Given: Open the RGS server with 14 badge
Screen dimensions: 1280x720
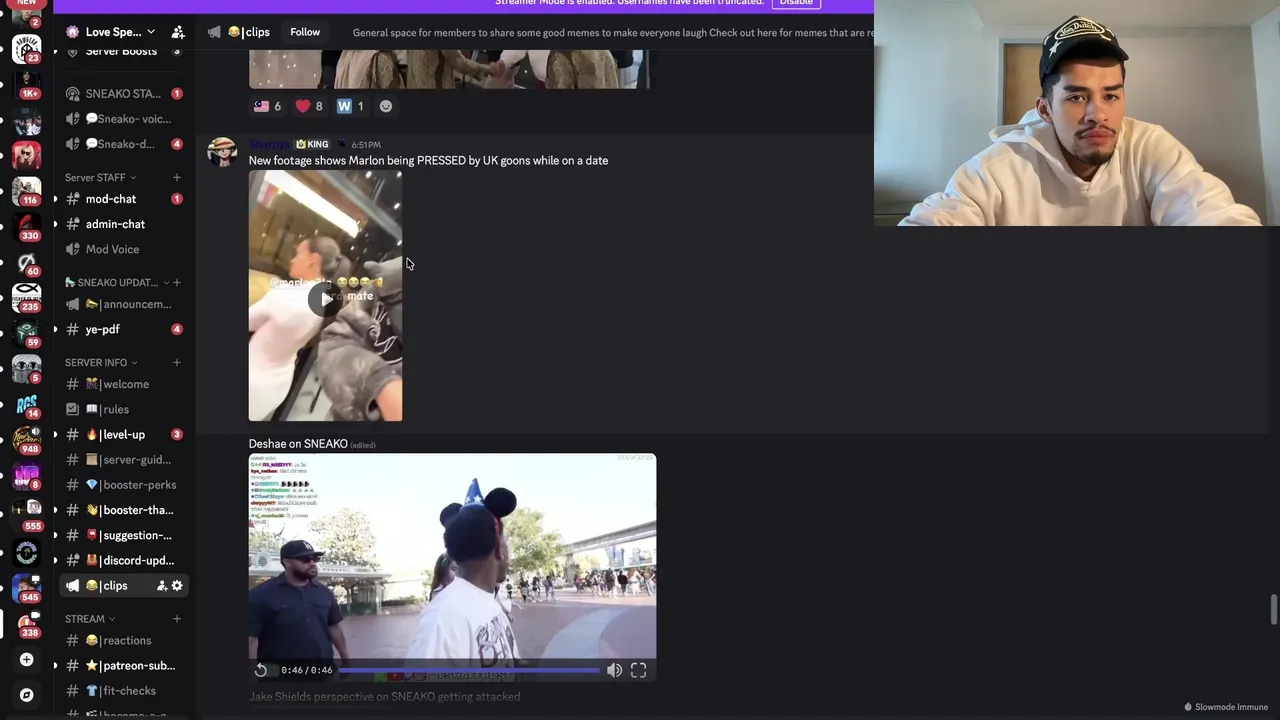Looking at the screenshot, I should tap(27, 404).
